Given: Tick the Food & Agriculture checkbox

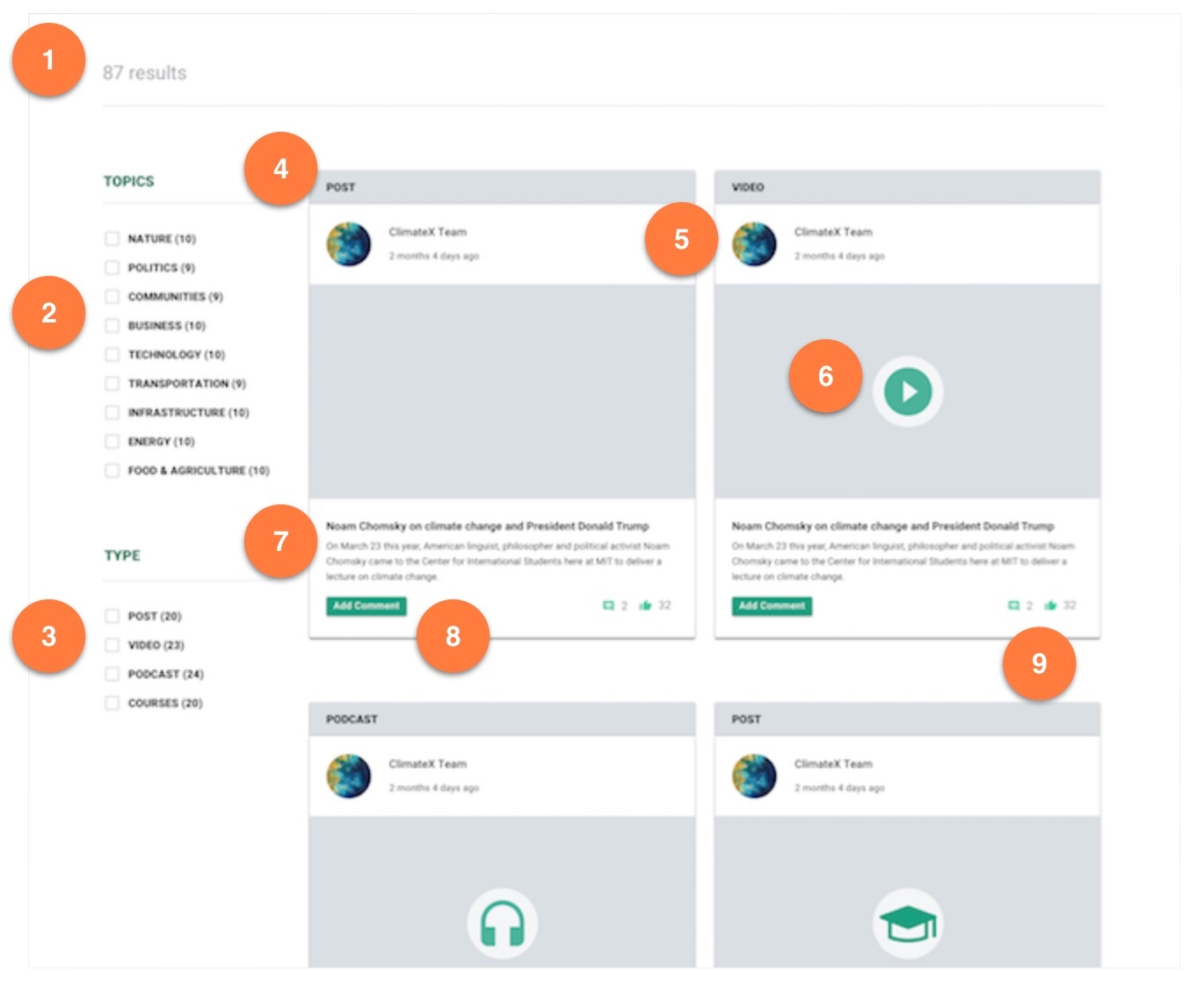Looking at the screenshot, I should tap(112, 470).
